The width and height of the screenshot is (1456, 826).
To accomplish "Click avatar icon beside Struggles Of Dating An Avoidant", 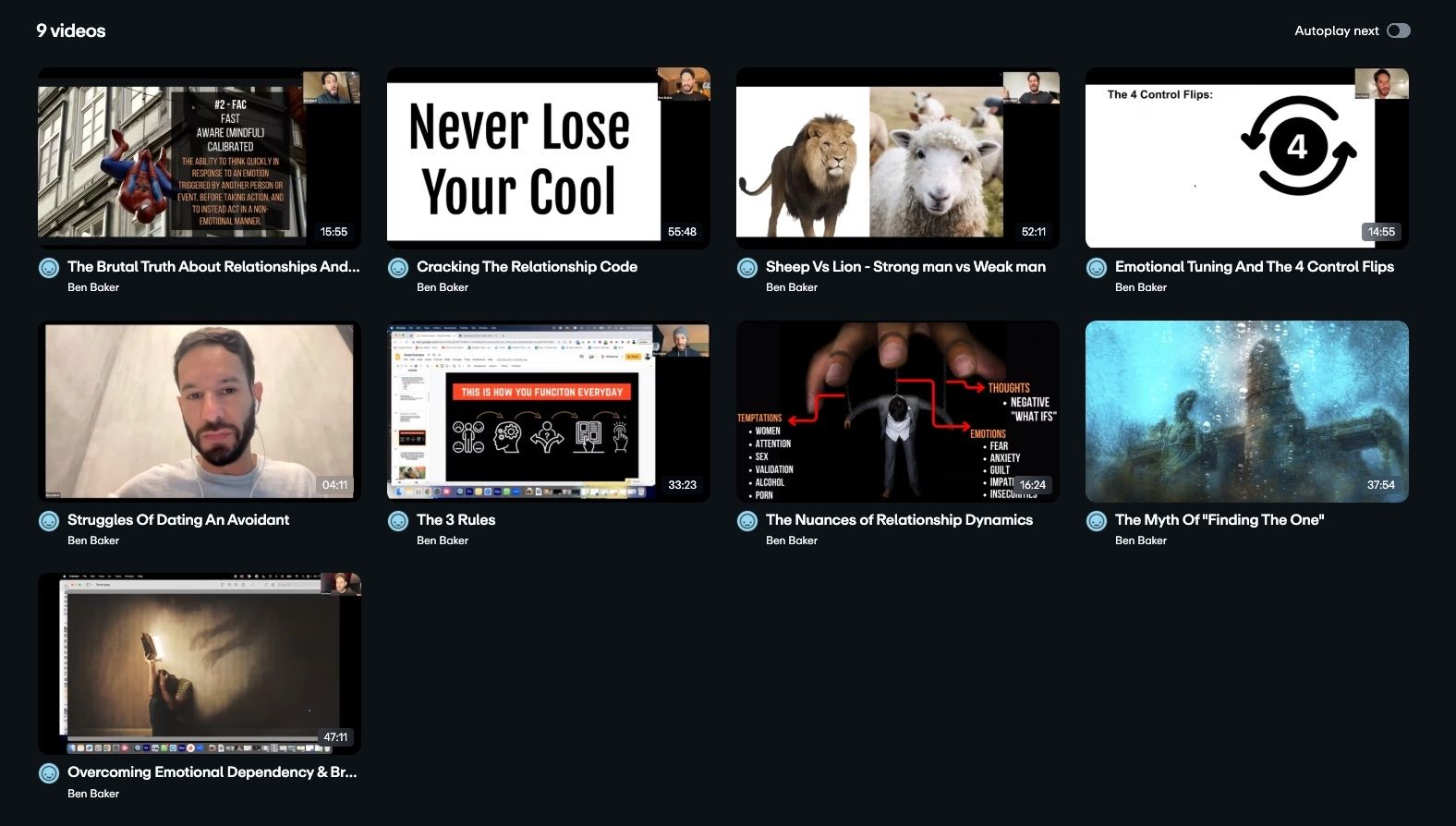I will pos(49,521).
